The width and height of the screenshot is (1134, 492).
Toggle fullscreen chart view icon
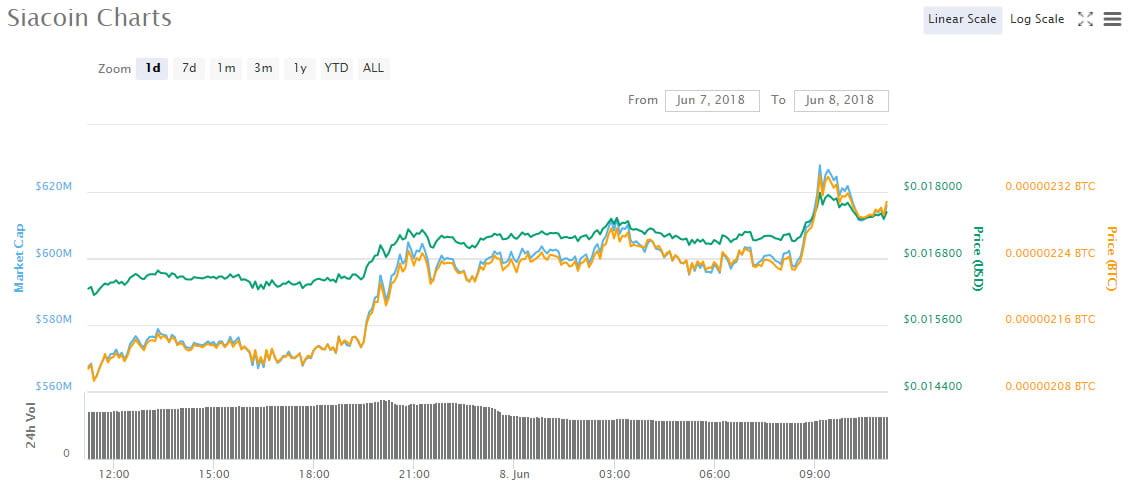1085,20
